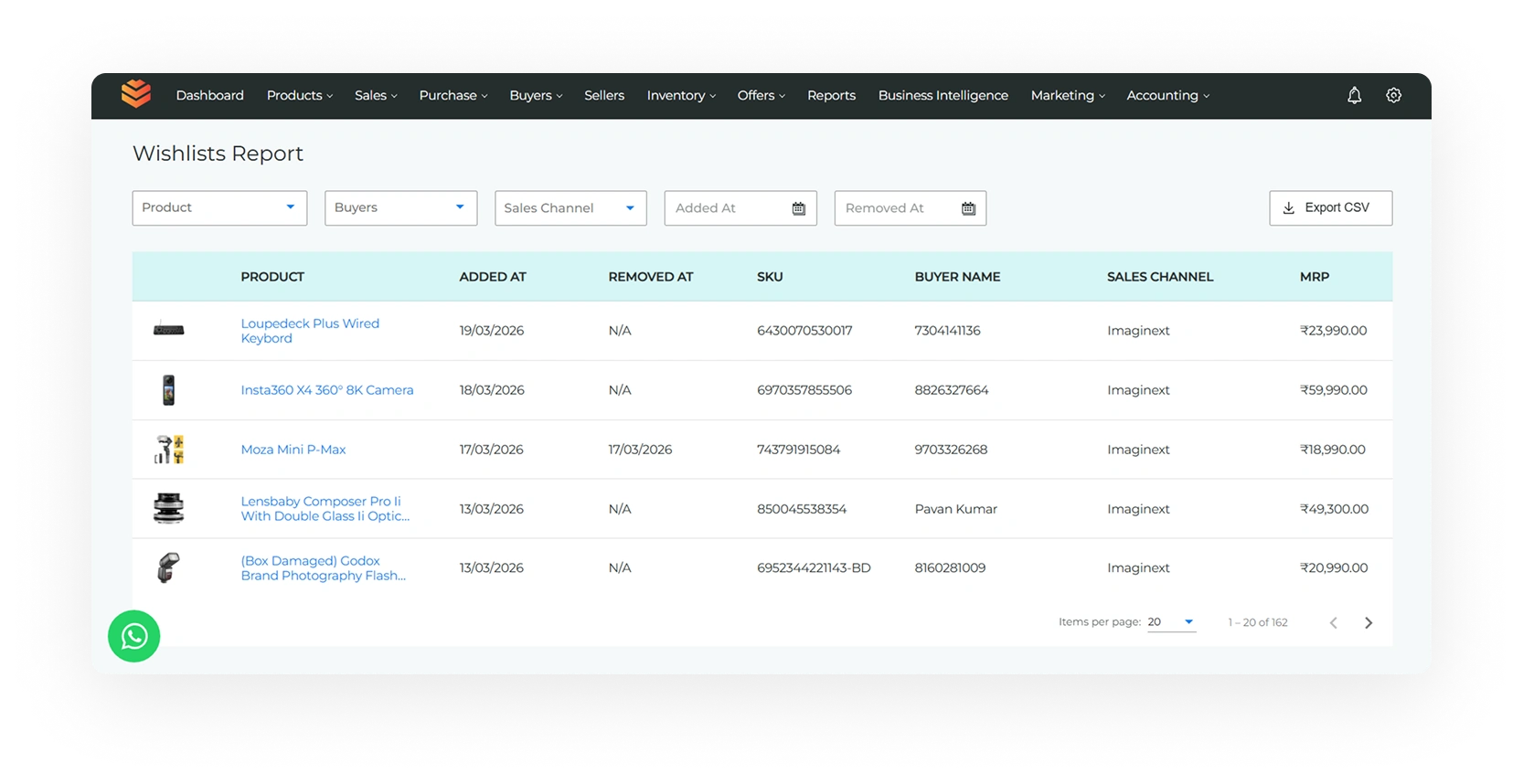1523x784 pixels.
Task: Click the Loupedeck keyboard product thumbnail
Action: pyautogui.click(x=169, y=330)
